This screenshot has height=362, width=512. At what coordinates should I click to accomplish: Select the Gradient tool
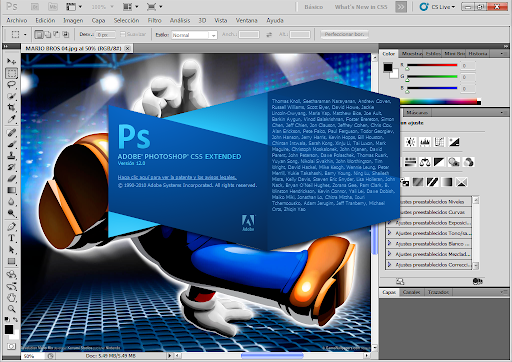[11, 190]
